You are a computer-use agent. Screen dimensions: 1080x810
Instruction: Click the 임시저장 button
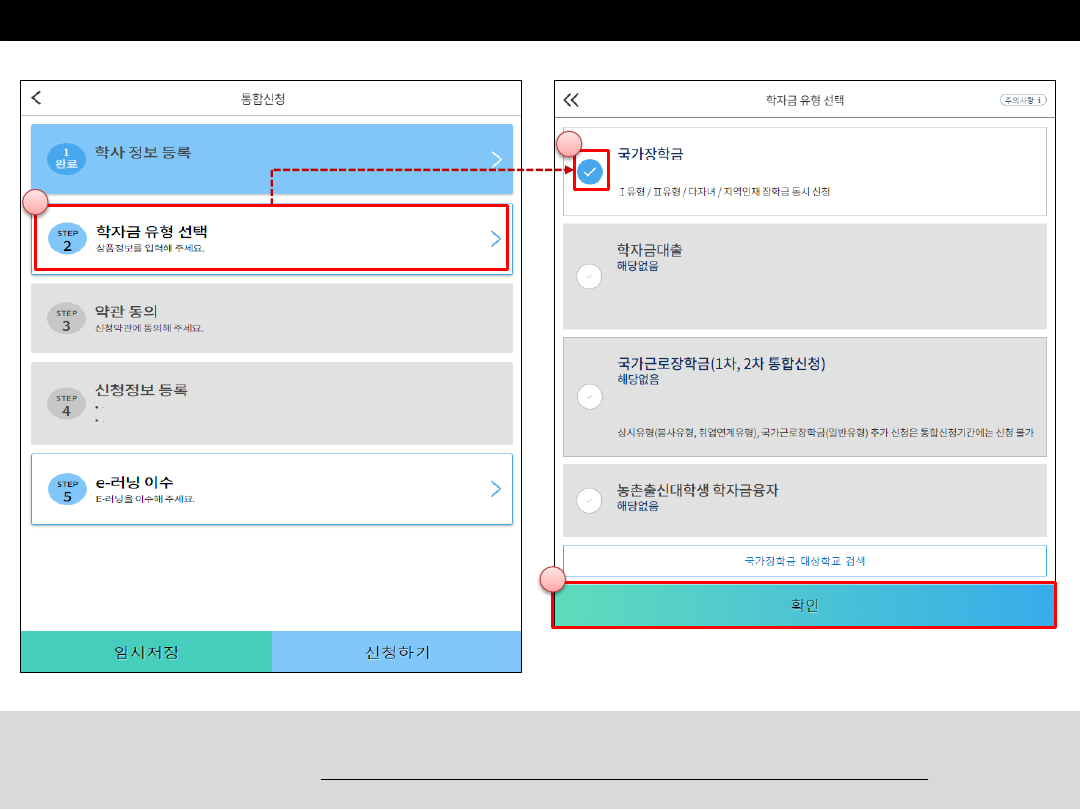point(146,652)
